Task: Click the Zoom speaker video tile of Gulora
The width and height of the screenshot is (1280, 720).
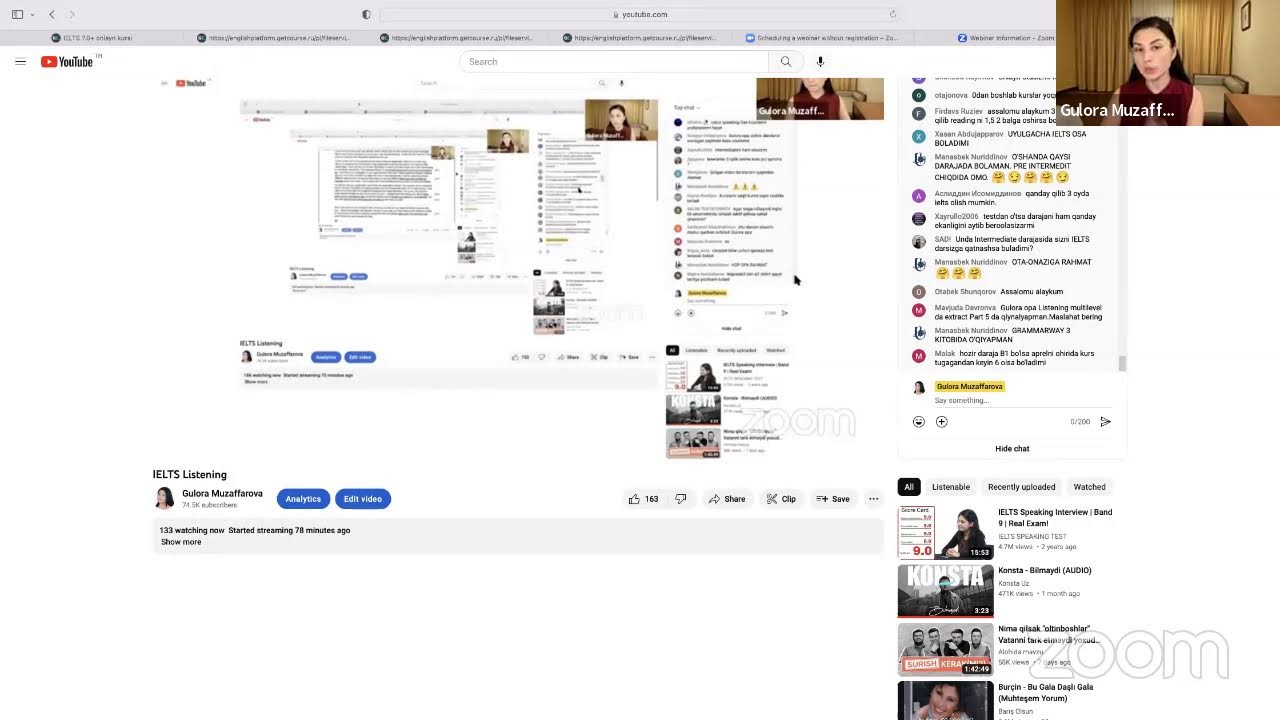Action: [1167, 62]
